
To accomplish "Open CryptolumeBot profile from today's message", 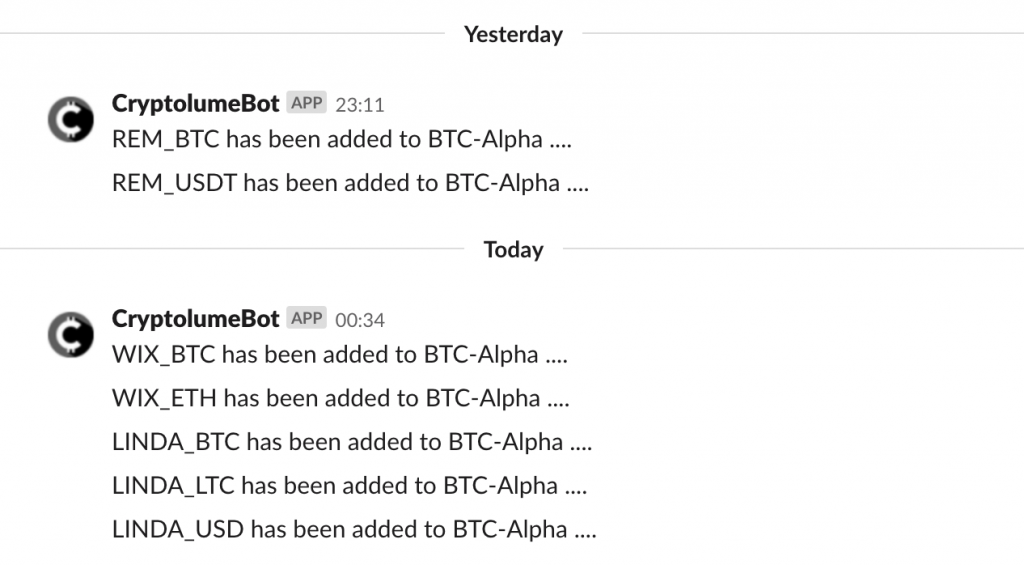I will (195, 318).
